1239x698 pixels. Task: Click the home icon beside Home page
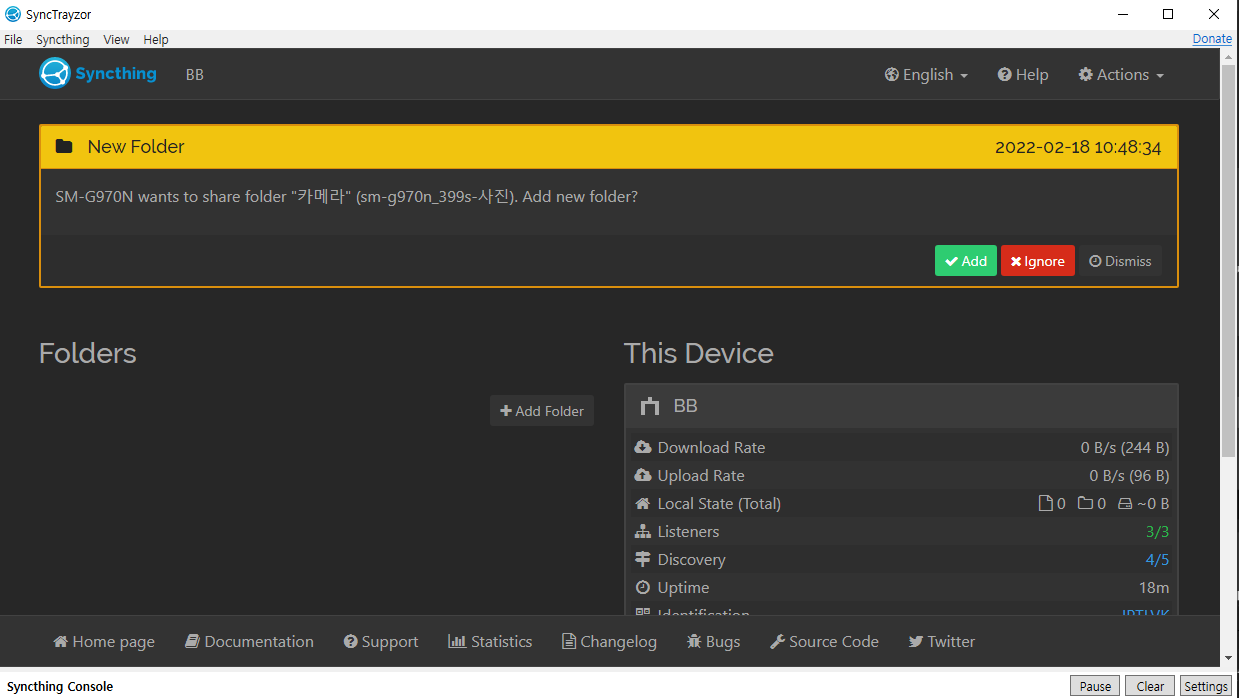[x=61, y=642]
